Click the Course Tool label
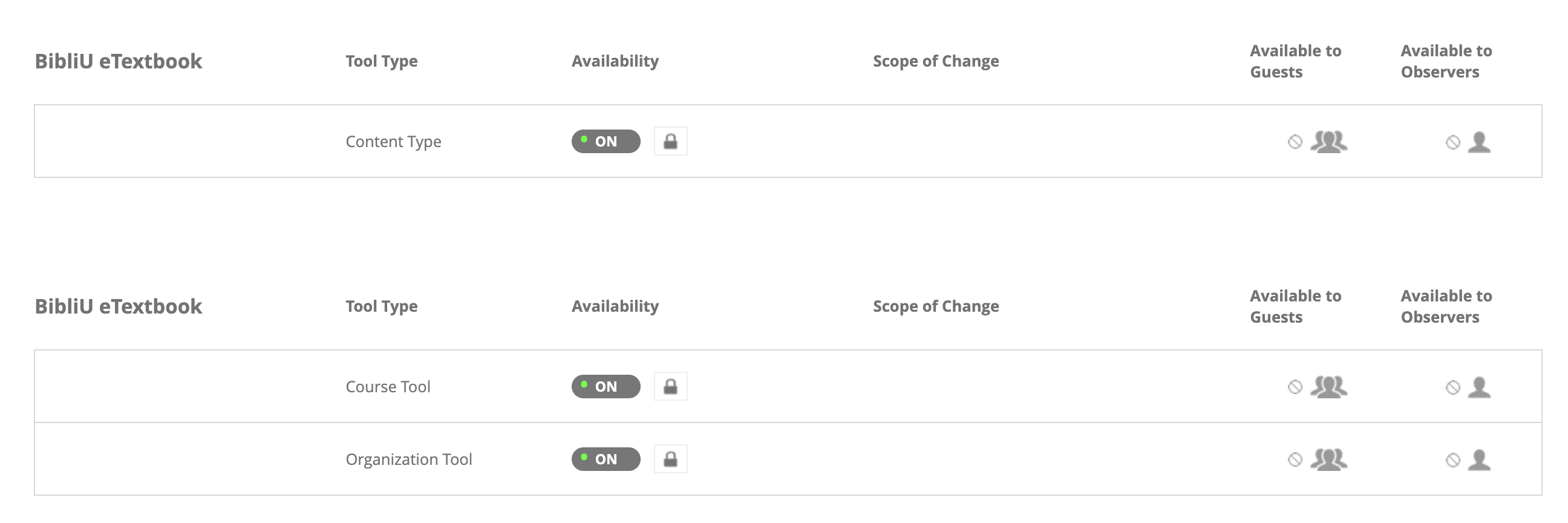The height and width of the screenshot is (523, 1568). click(x=388, y=387)
